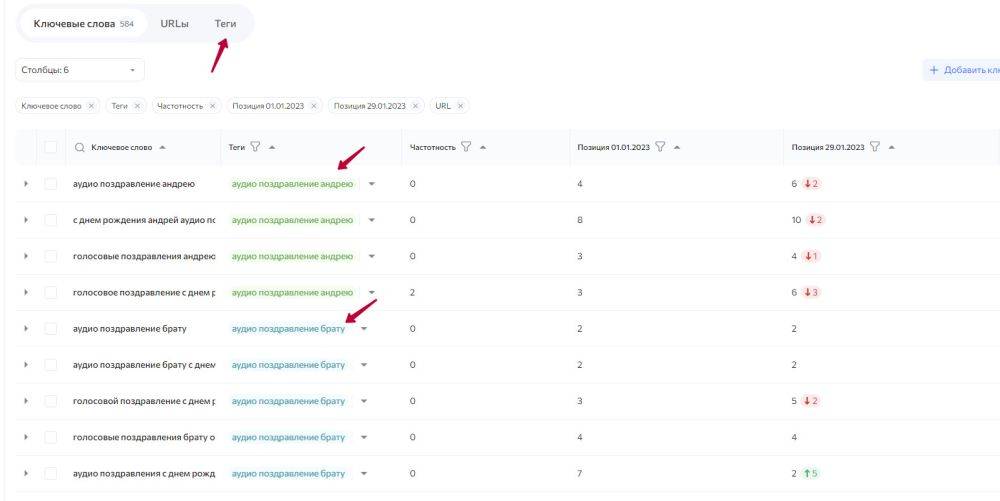Select keyword text 'аудио поздравление брату'
Viewport: 1000px width, 501px height.
[129, 329]
